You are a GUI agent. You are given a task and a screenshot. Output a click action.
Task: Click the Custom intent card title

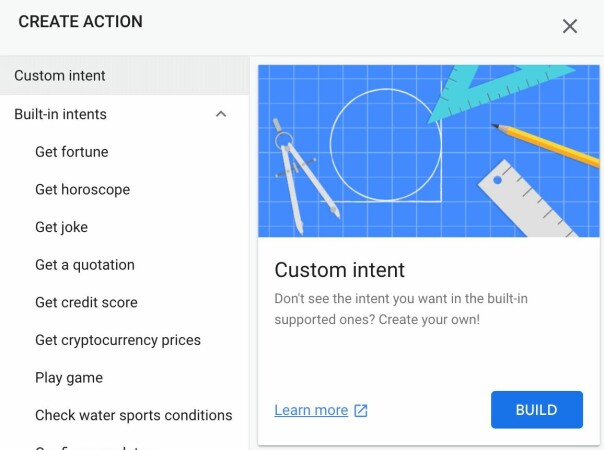point(339,270)
